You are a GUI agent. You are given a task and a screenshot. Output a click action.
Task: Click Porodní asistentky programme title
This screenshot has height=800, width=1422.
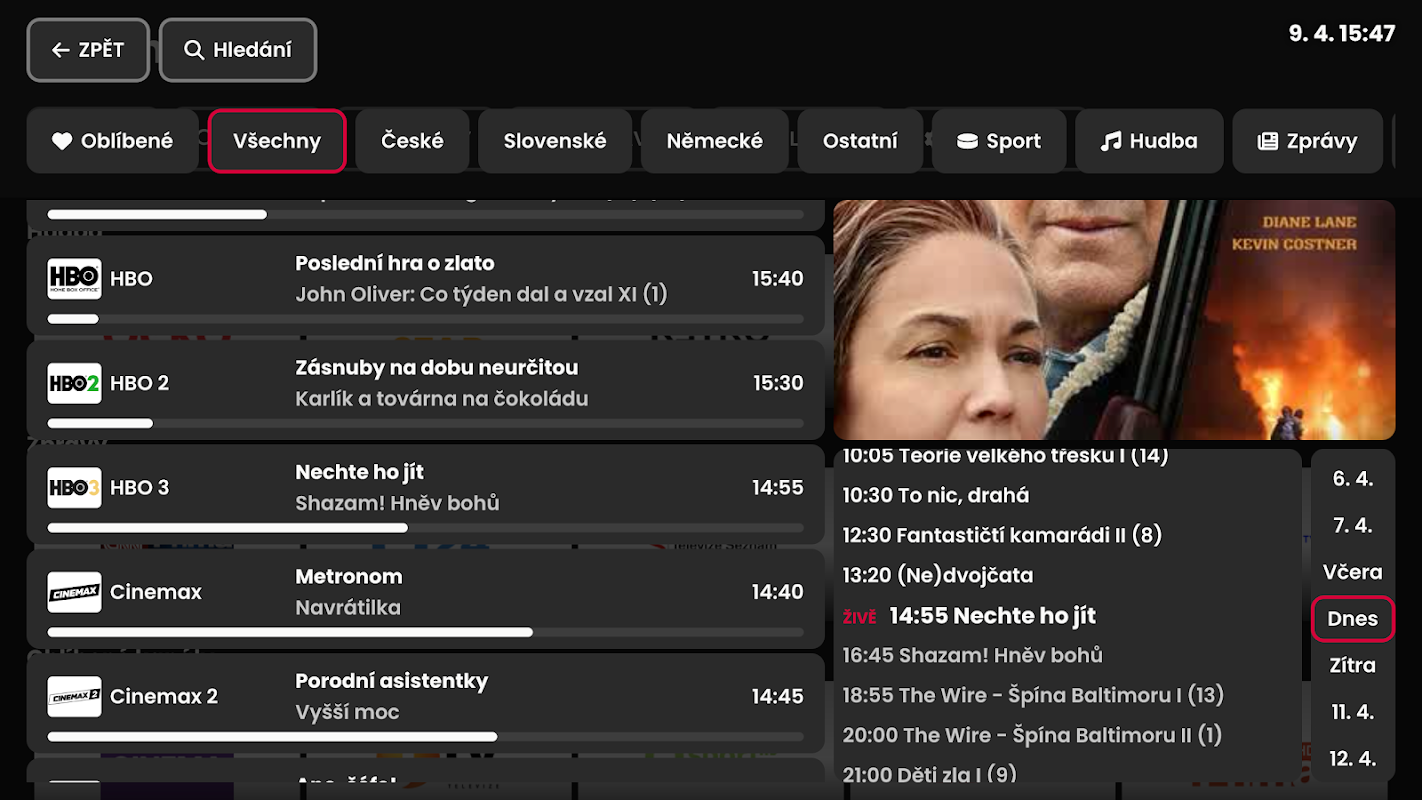(392, 681)
